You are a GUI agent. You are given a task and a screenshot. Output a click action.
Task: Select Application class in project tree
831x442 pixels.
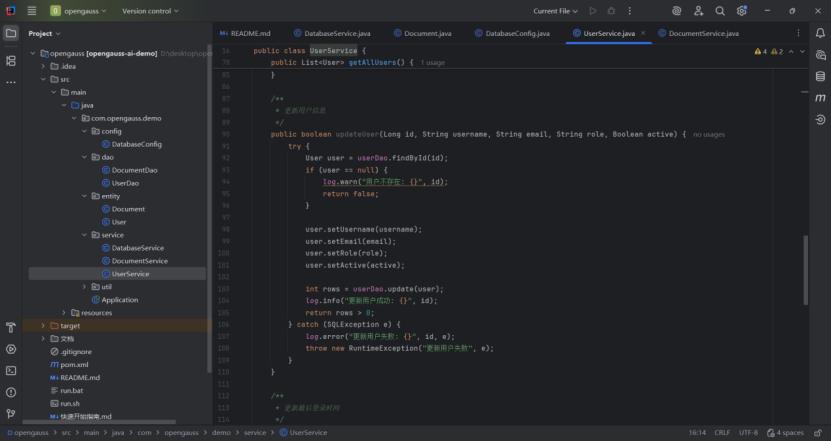pyautogui.click(x=114, y=299)
